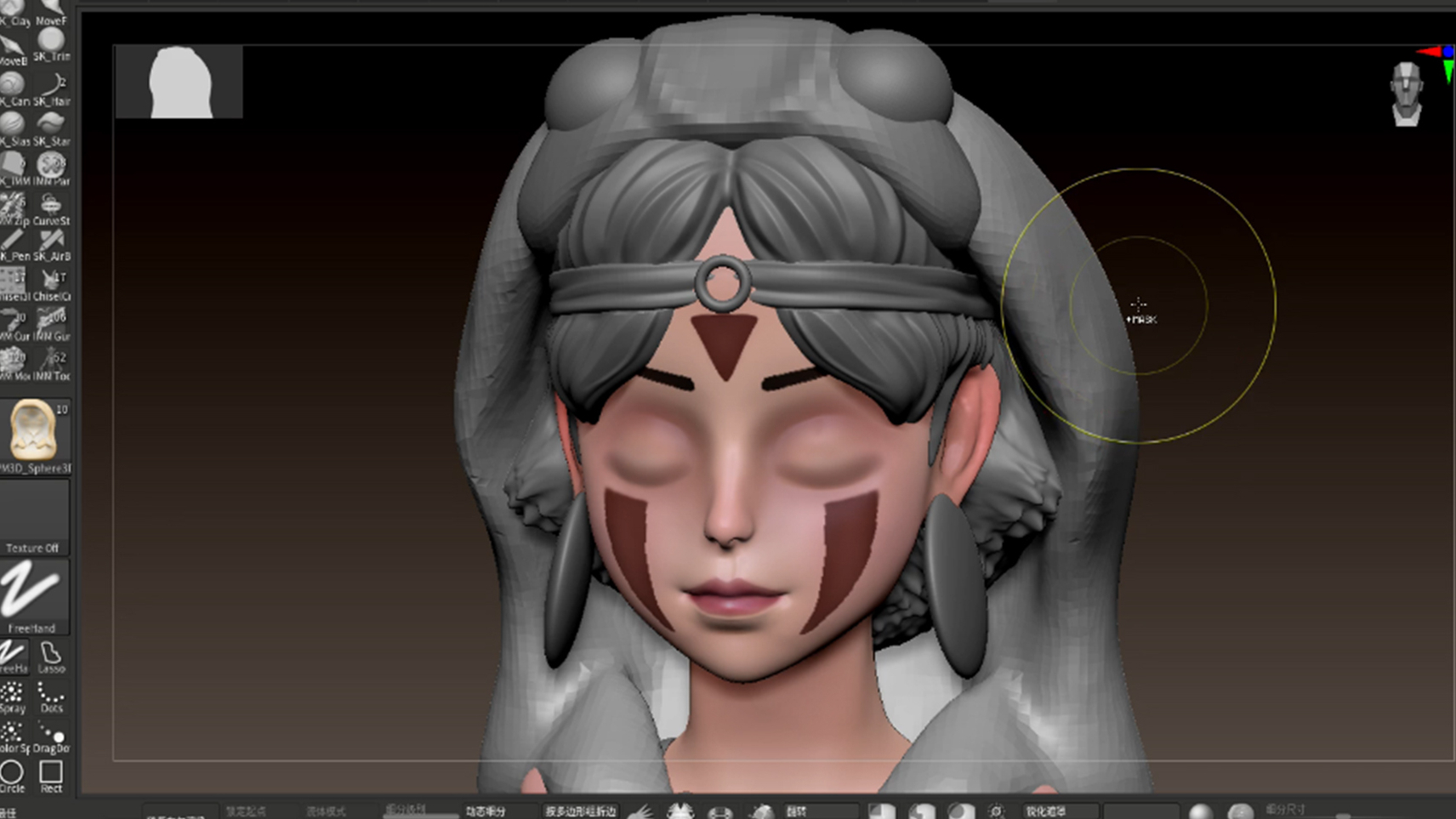1456x819 pixels.
Task: Select the IMM Zip brush
Action: click(14, 209)
